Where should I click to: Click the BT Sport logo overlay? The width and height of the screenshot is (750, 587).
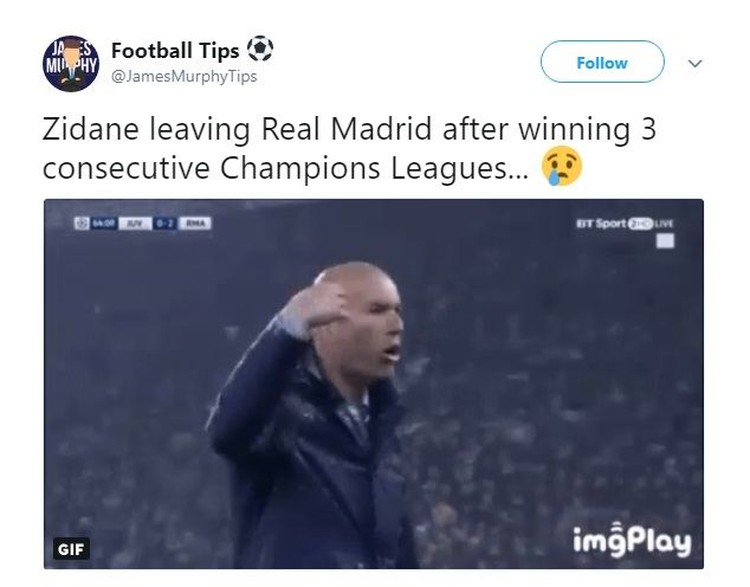pyautogui.click(x=614, y=223)
